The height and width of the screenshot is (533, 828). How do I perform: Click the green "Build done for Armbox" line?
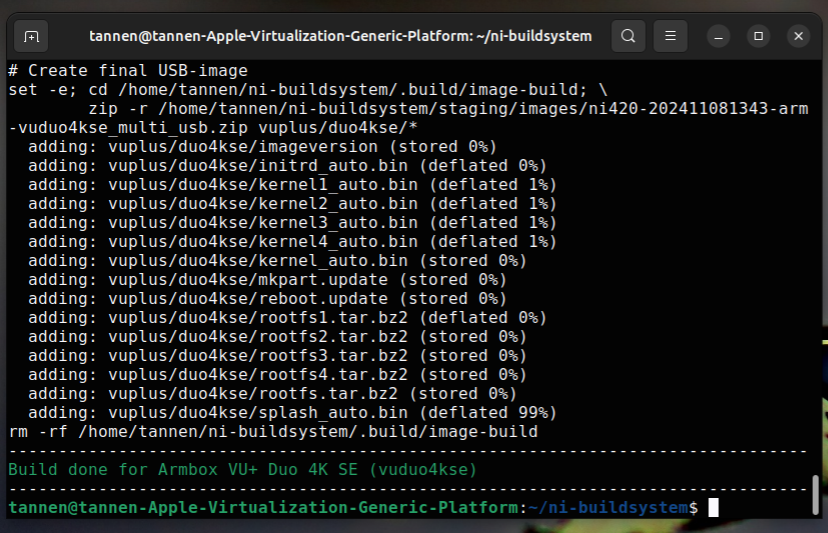242,469
